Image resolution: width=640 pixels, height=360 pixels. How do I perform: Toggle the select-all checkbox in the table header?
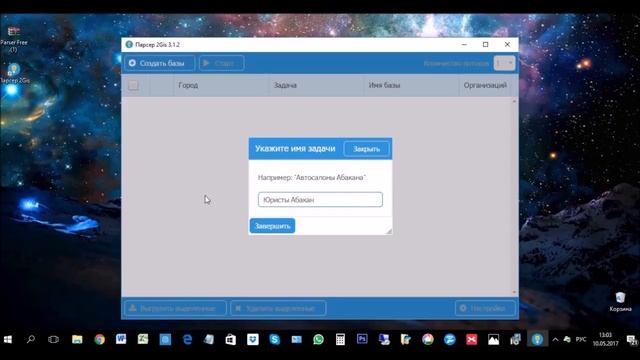133,85
